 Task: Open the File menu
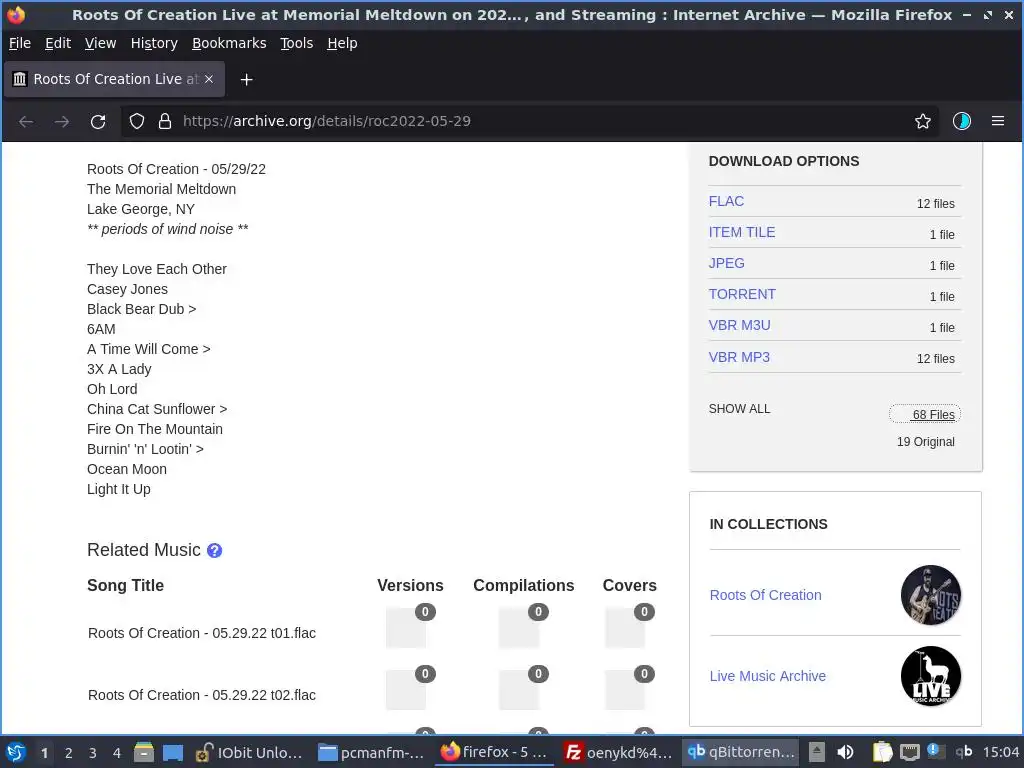20,43
